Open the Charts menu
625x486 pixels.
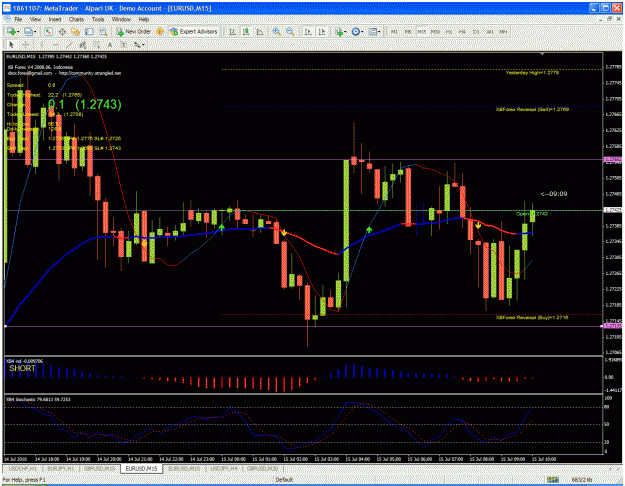point(76,19)
